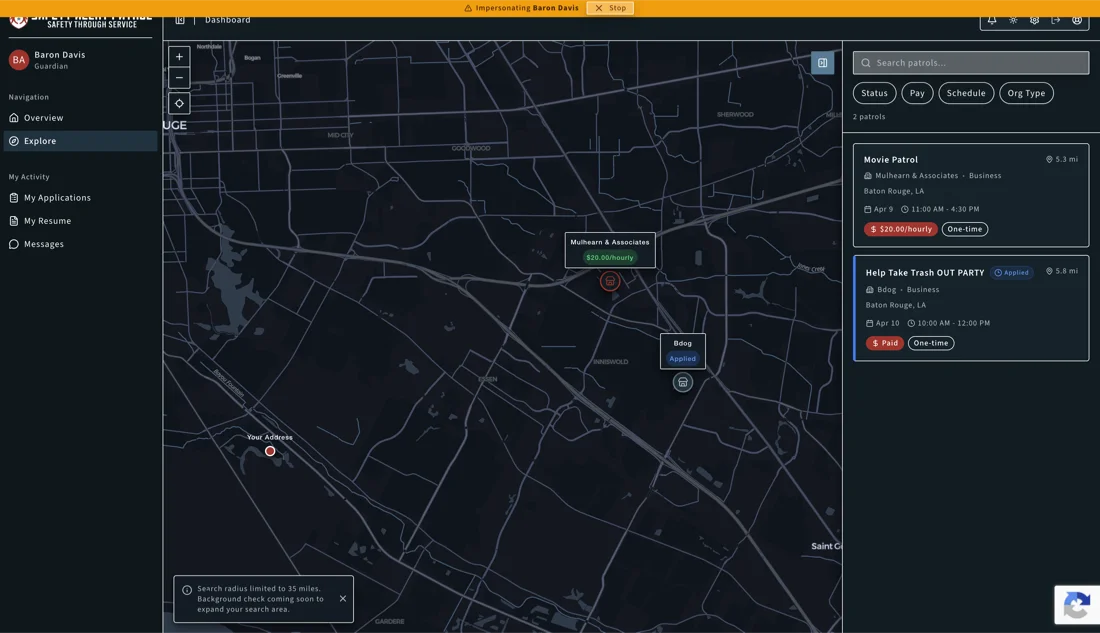Open the notifications bell
This screenshot has height=633, width=1100.
992,20
